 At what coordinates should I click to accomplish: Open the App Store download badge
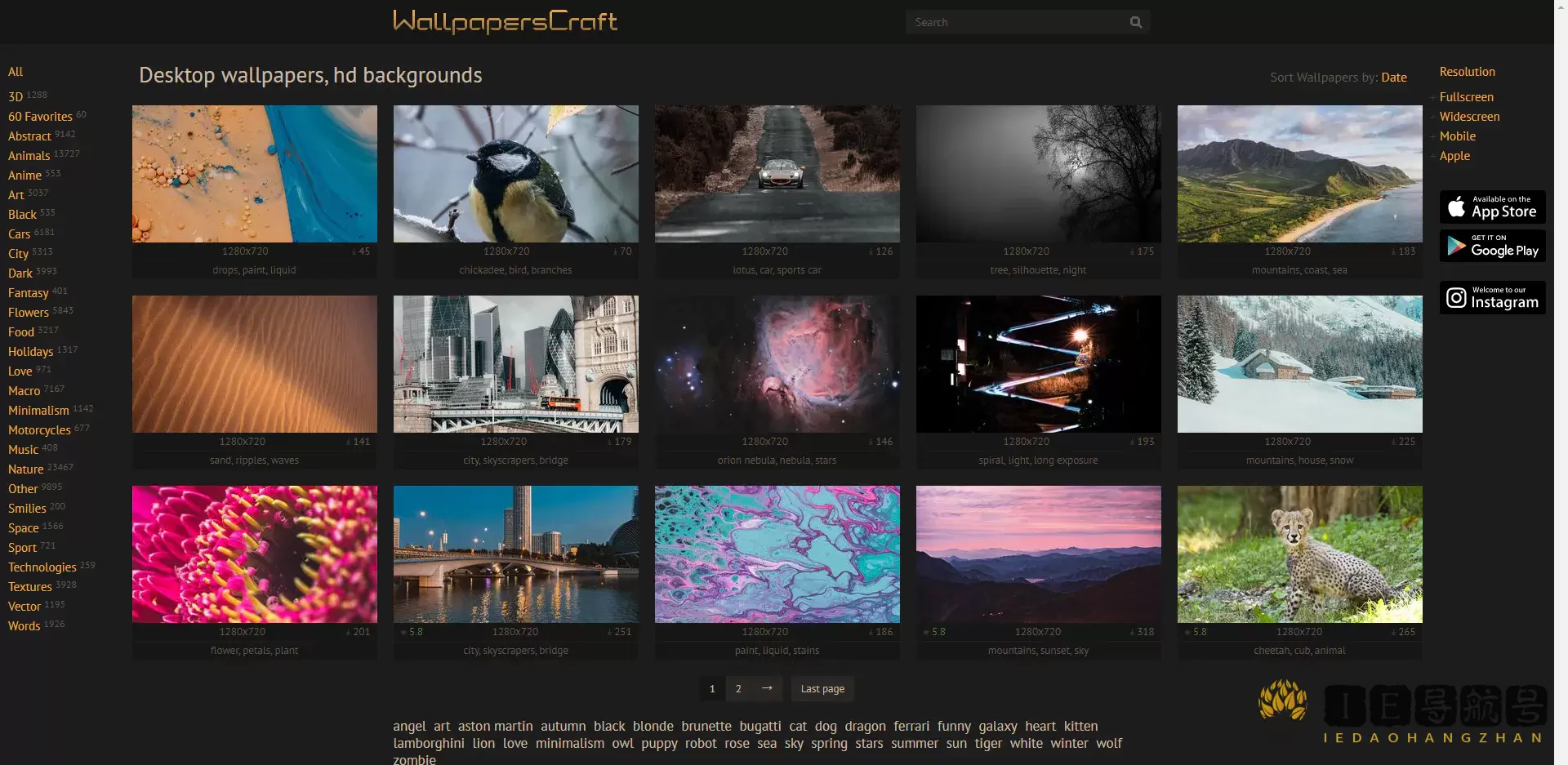(x=1492, y=207)
